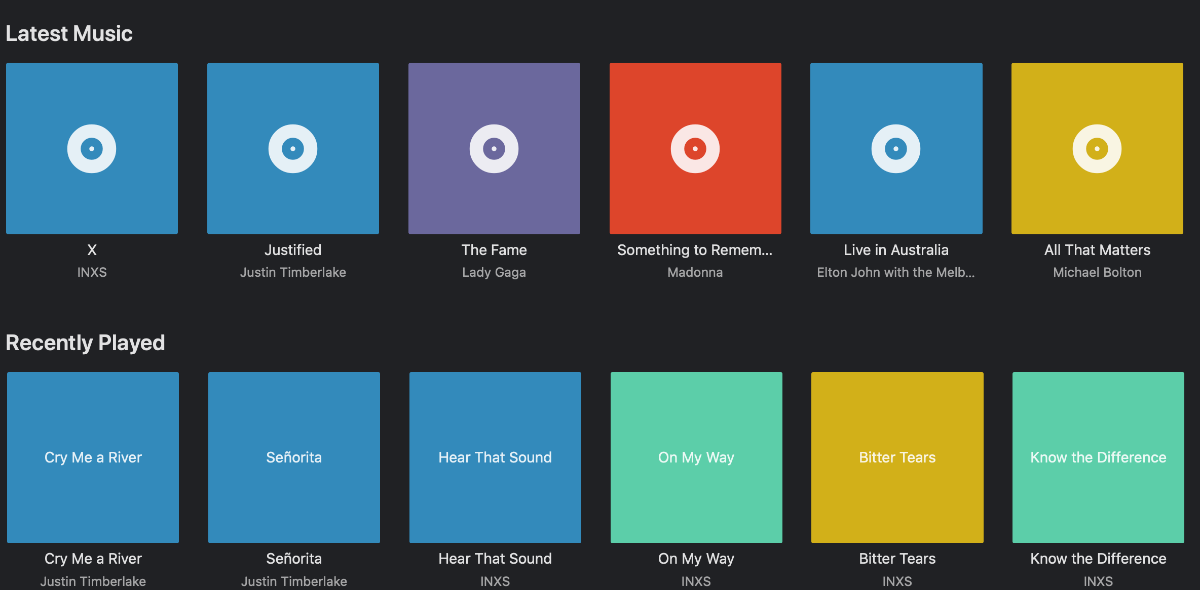Play the green On My Way tile
1200x590 pixels.
pyautogui.click(x=696, y=457)
